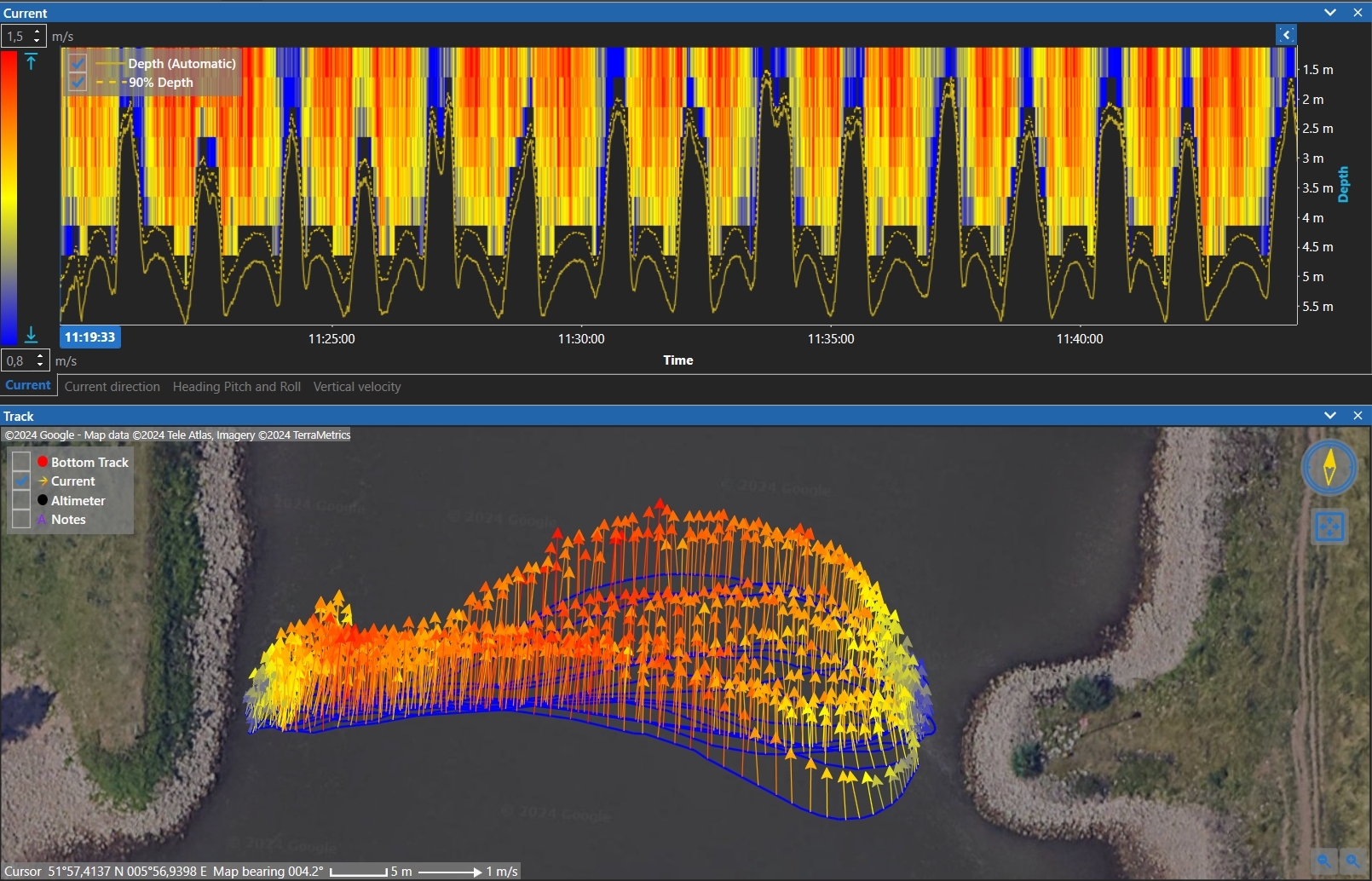Screen dimensions: 1372x881
Task: Click the collapse side panel arrow on the velocity plot
Action: click(1285, 34)
